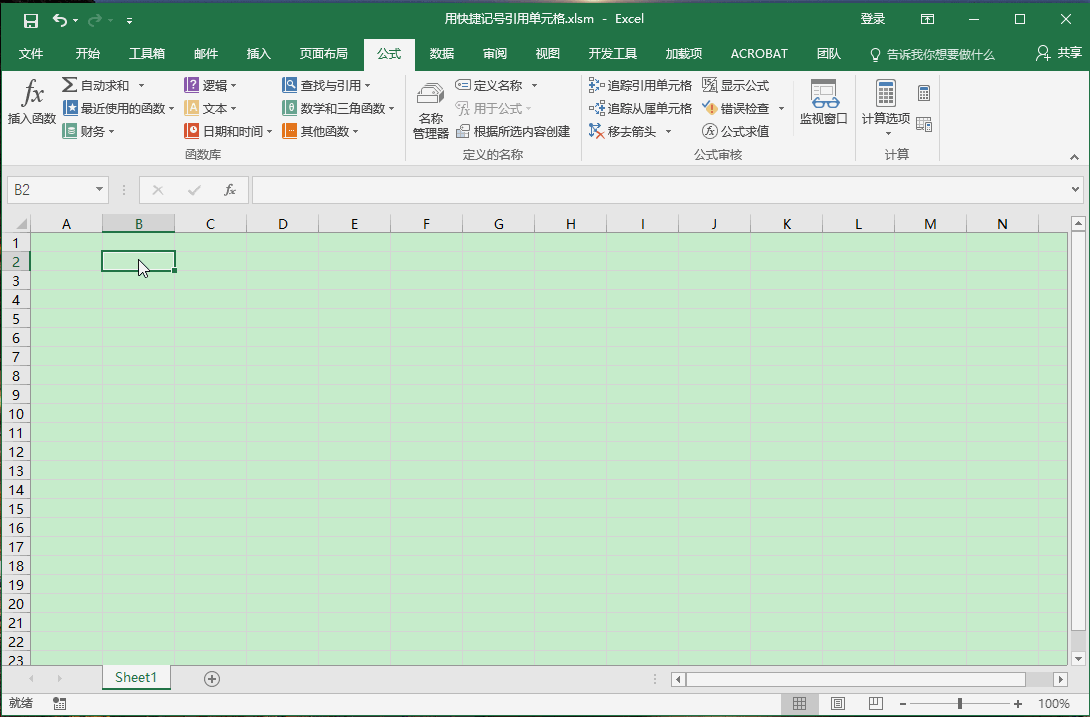
Task: Toggle macro recording in status bar
Action: tap(59, 703)
